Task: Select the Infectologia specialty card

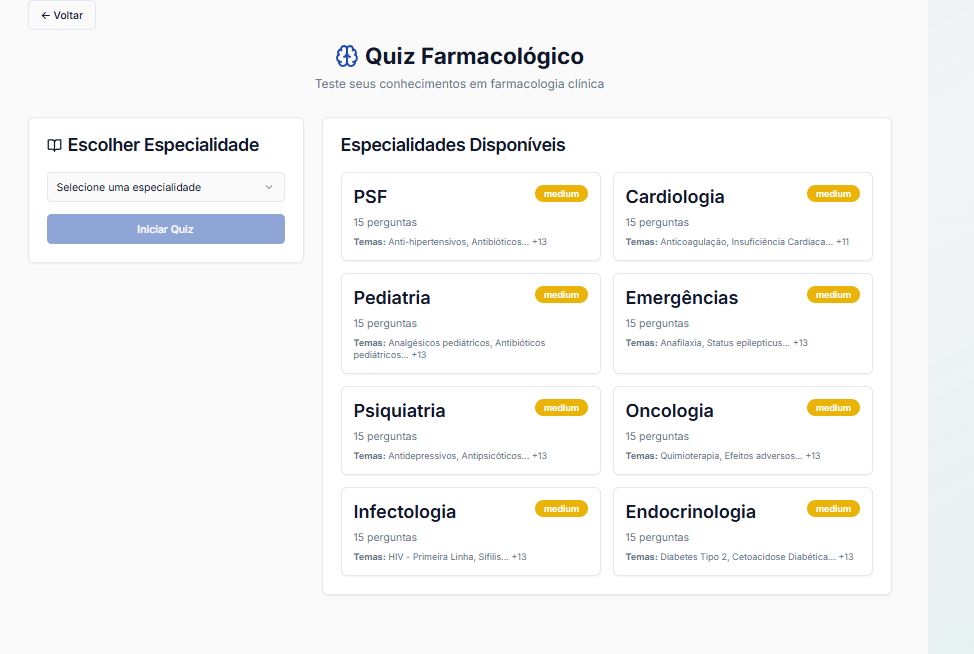Action: [x=470, y=531]
